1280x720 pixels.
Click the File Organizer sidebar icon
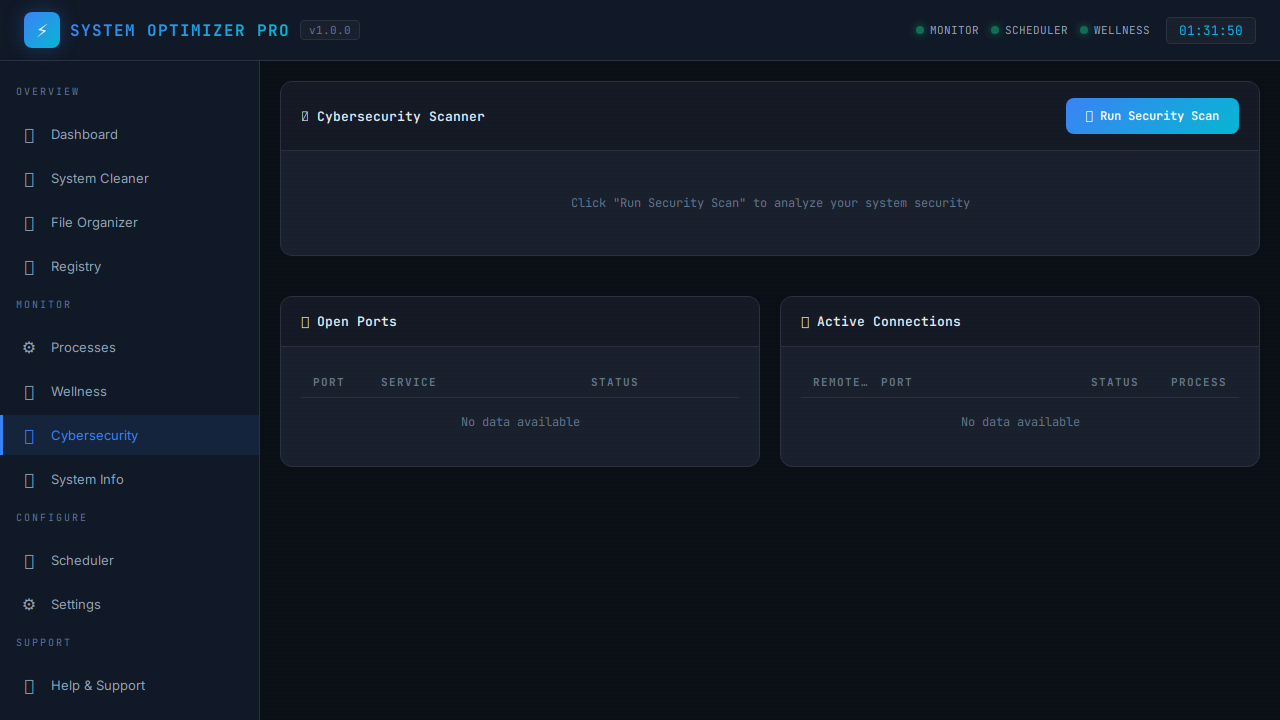pos(29,223)
